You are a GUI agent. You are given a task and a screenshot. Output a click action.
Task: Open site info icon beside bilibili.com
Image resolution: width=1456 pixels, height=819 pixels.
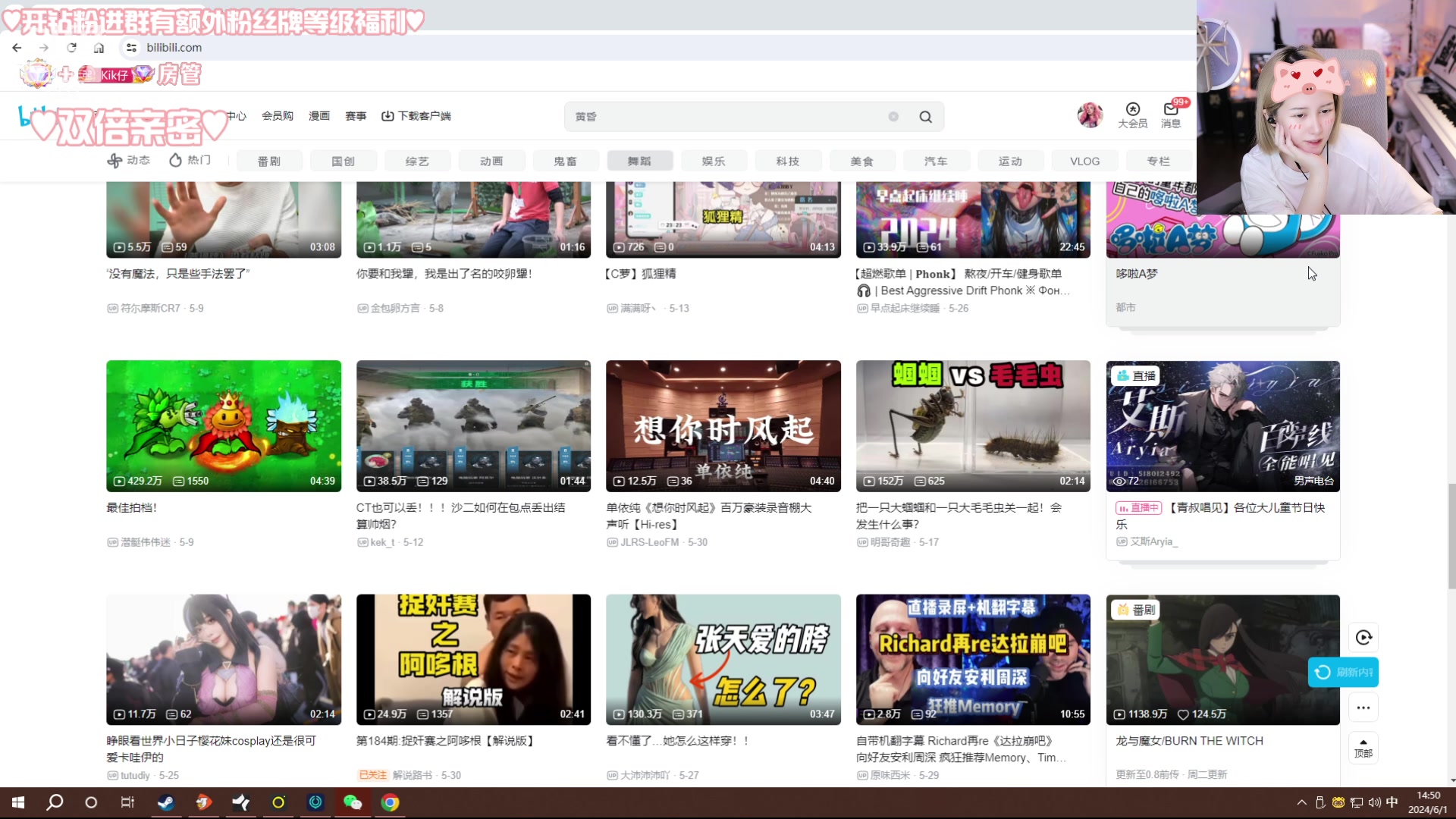(131, 47)
